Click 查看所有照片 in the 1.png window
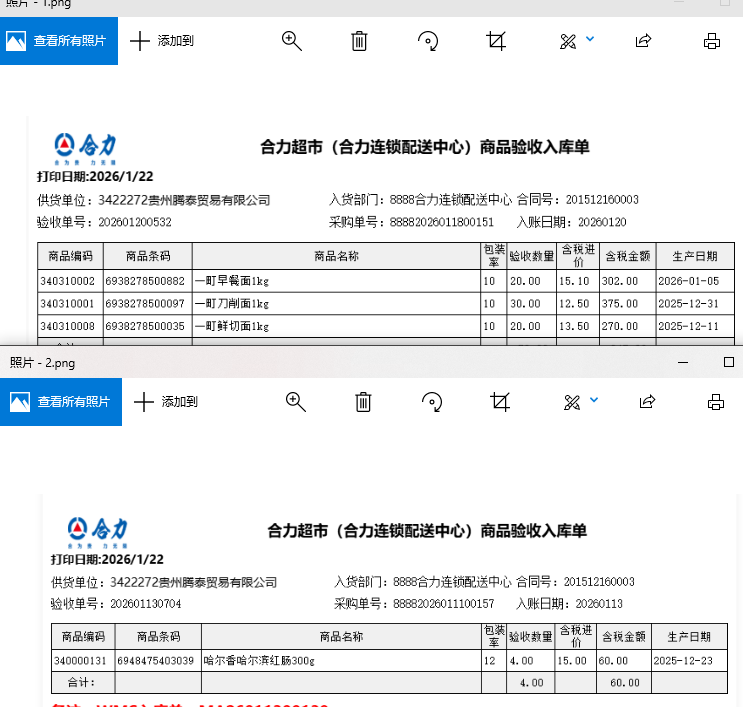The width and height of the screenshot is (743, 707). [x=59, y=41]
